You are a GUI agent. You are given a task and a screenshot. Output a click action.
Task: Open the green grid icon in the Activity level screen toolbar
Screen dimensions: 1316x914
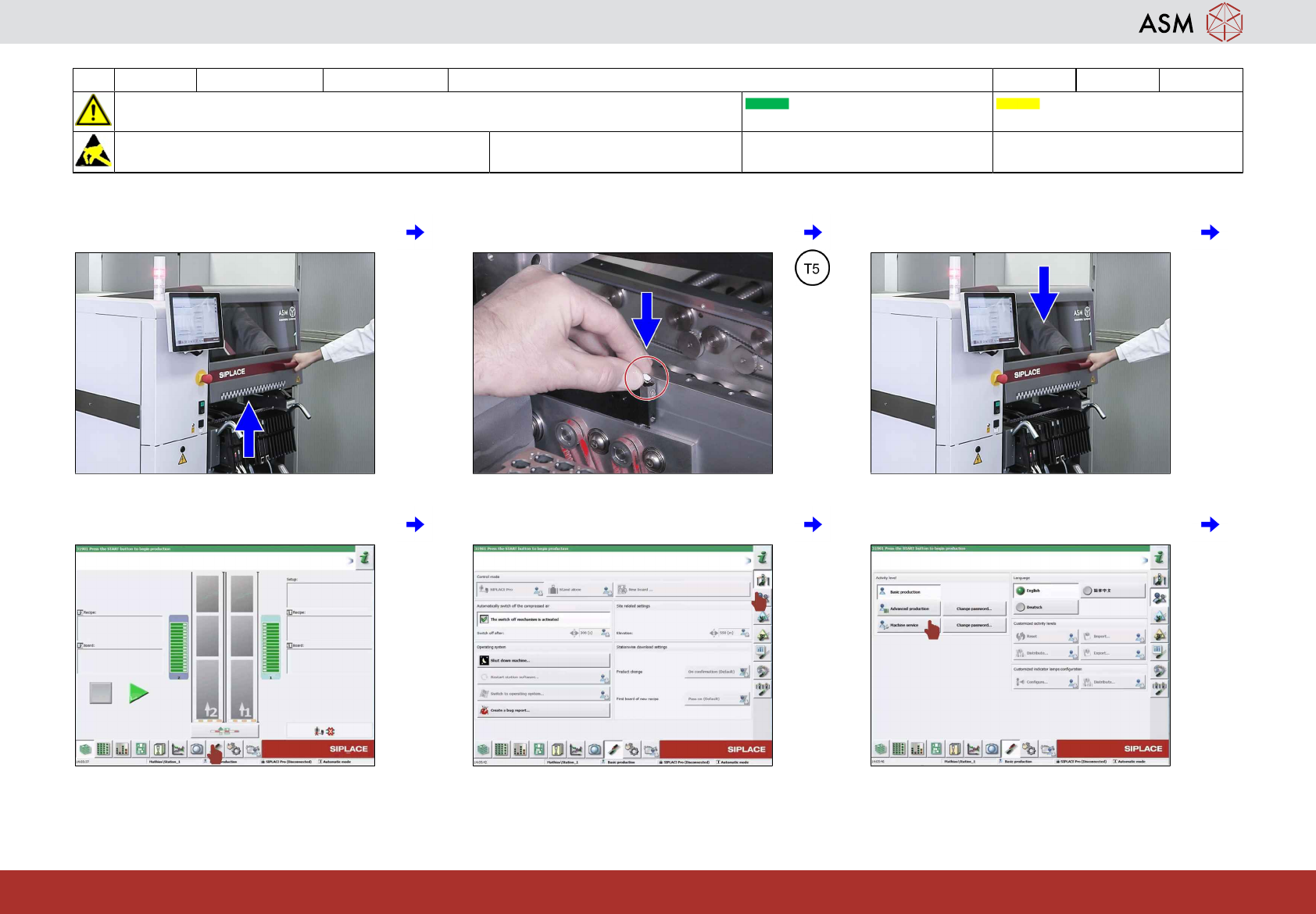pyautogui.click(x=899, y=749)
